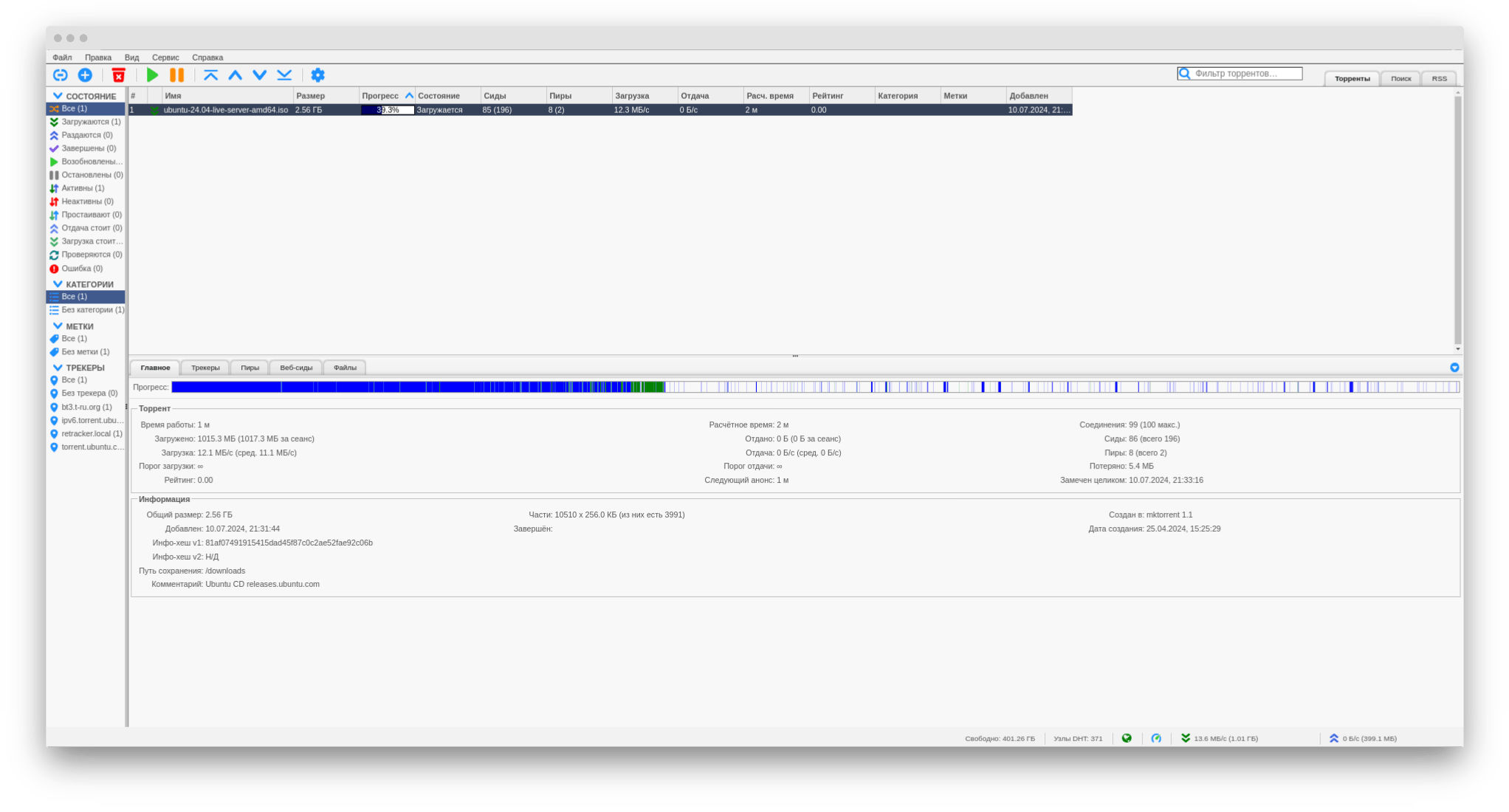This screenshot has width=1509, height=812.
Task: Sort by the Добавлен column header
Action: (x=1039, y=96)
